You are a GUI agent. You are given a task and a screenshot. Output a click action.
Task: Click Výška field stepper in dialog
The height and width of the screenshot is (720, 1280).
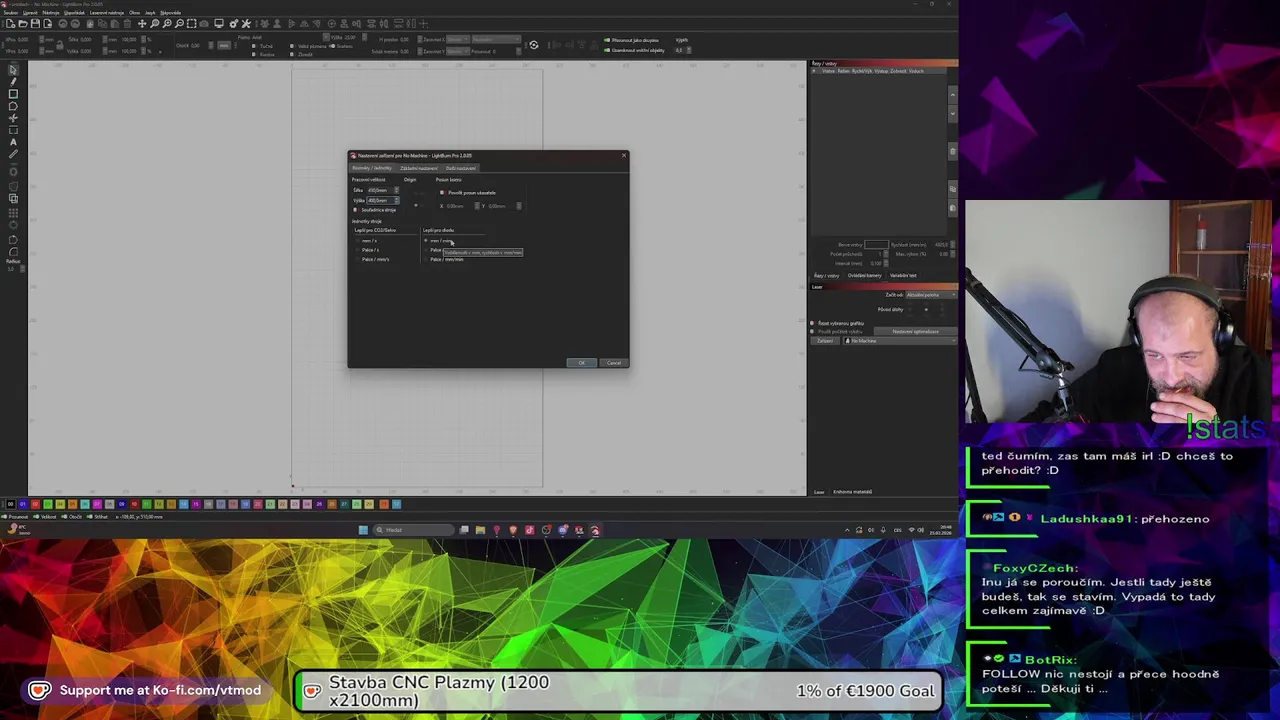397,201
